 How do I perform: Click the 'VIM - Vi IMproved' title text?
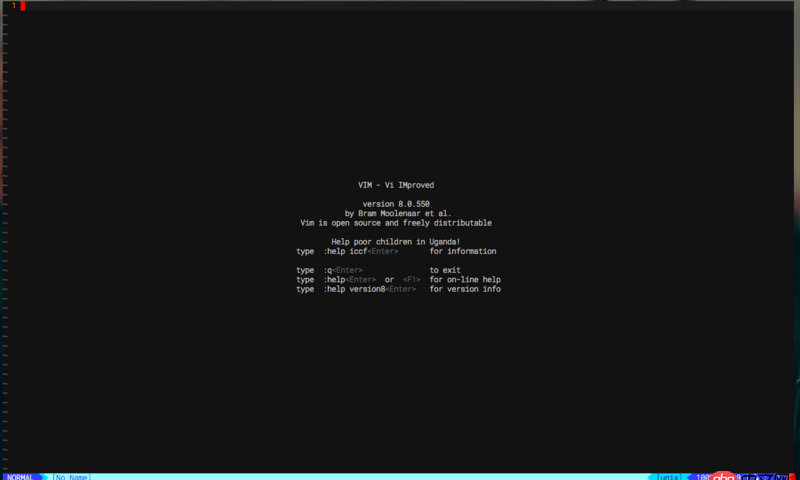[396, 185]
